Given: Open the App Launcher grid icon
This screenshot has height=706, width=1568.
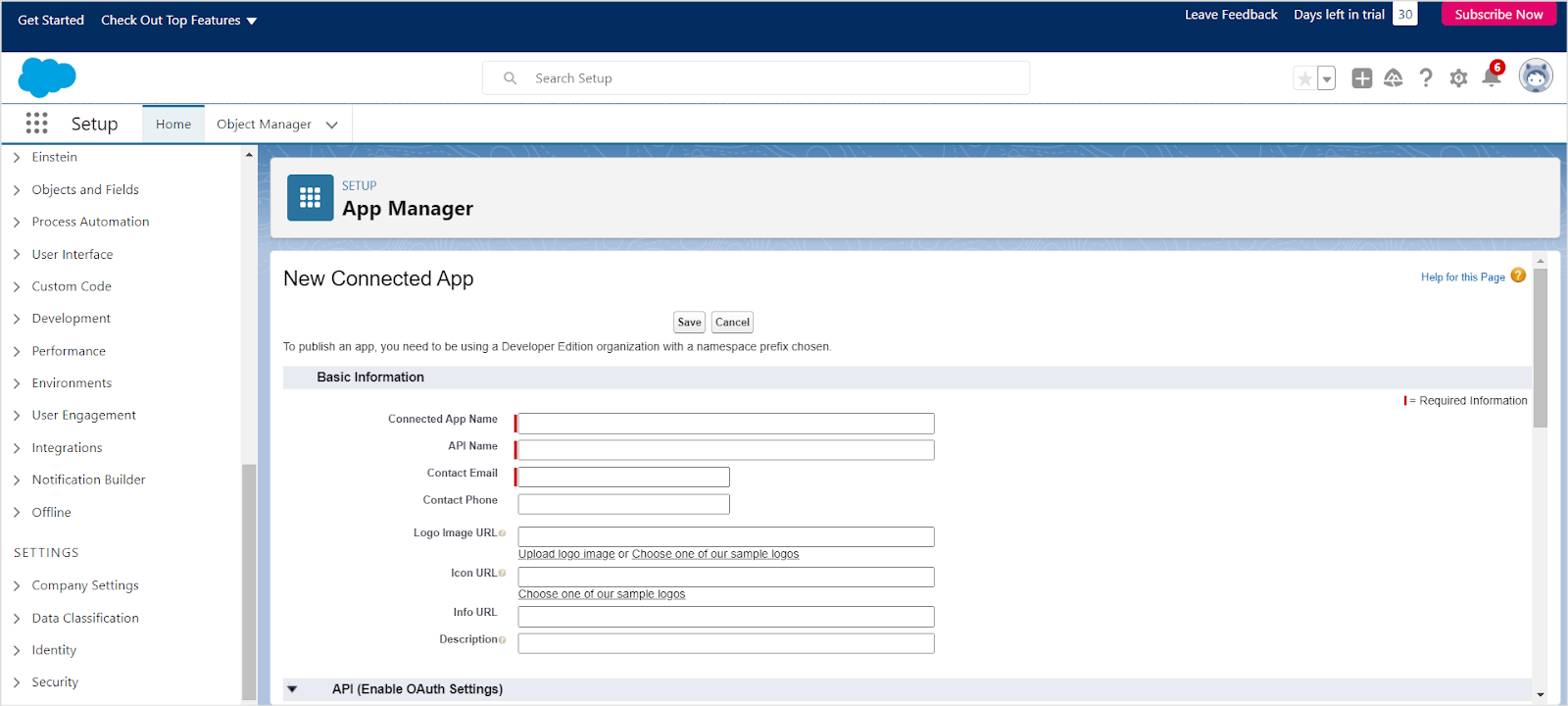Looking at the screenshot, I should pyautogui.click(x=36, y=124).
